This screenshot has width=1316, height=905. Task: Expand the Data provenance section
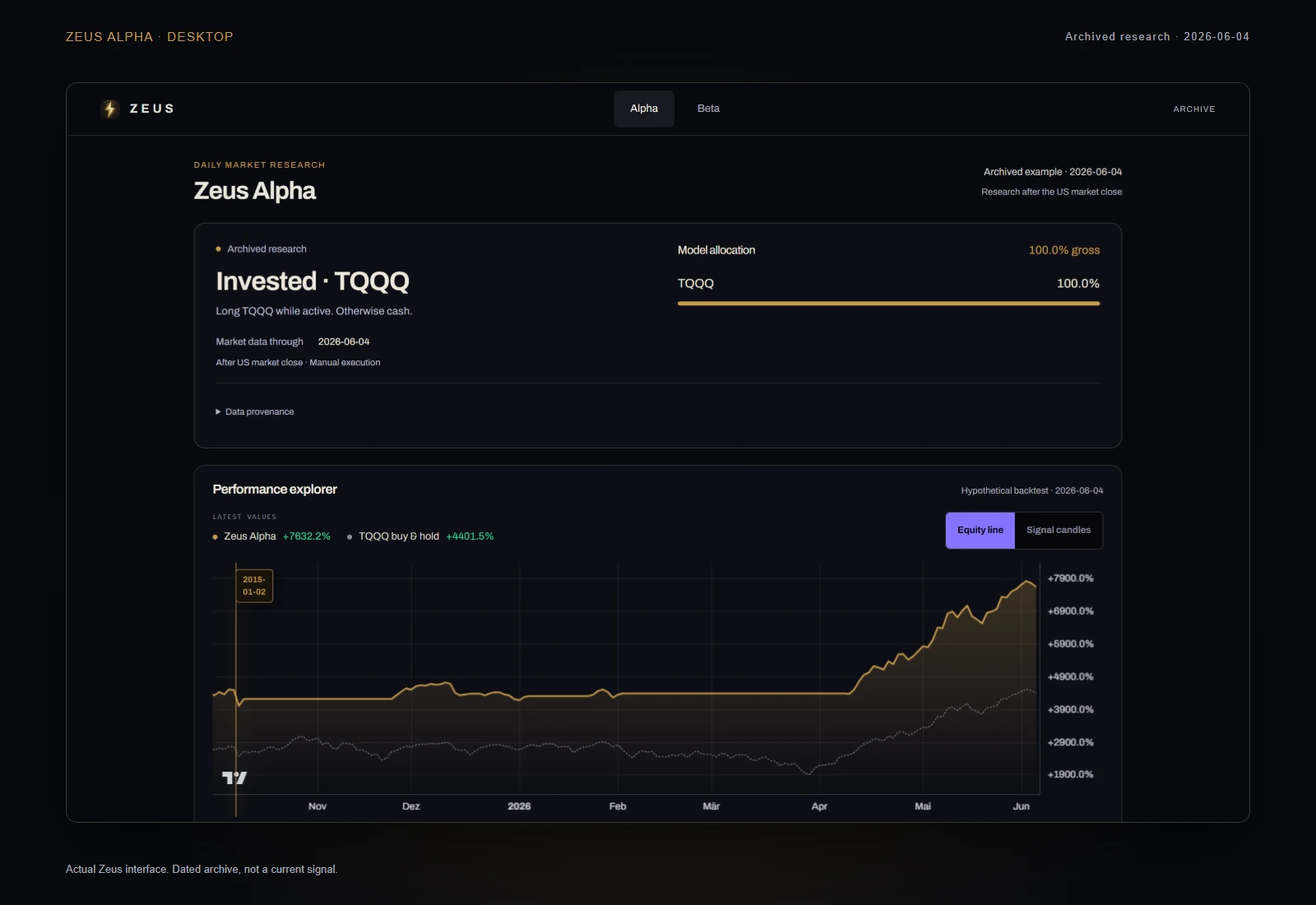coord(255,411)
